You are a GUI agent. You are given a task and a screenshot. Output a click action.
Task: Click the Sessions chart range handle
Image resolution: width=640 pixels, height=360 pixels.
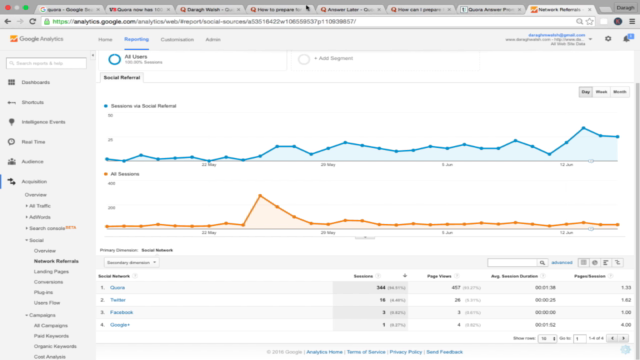[x=591, y=161]
